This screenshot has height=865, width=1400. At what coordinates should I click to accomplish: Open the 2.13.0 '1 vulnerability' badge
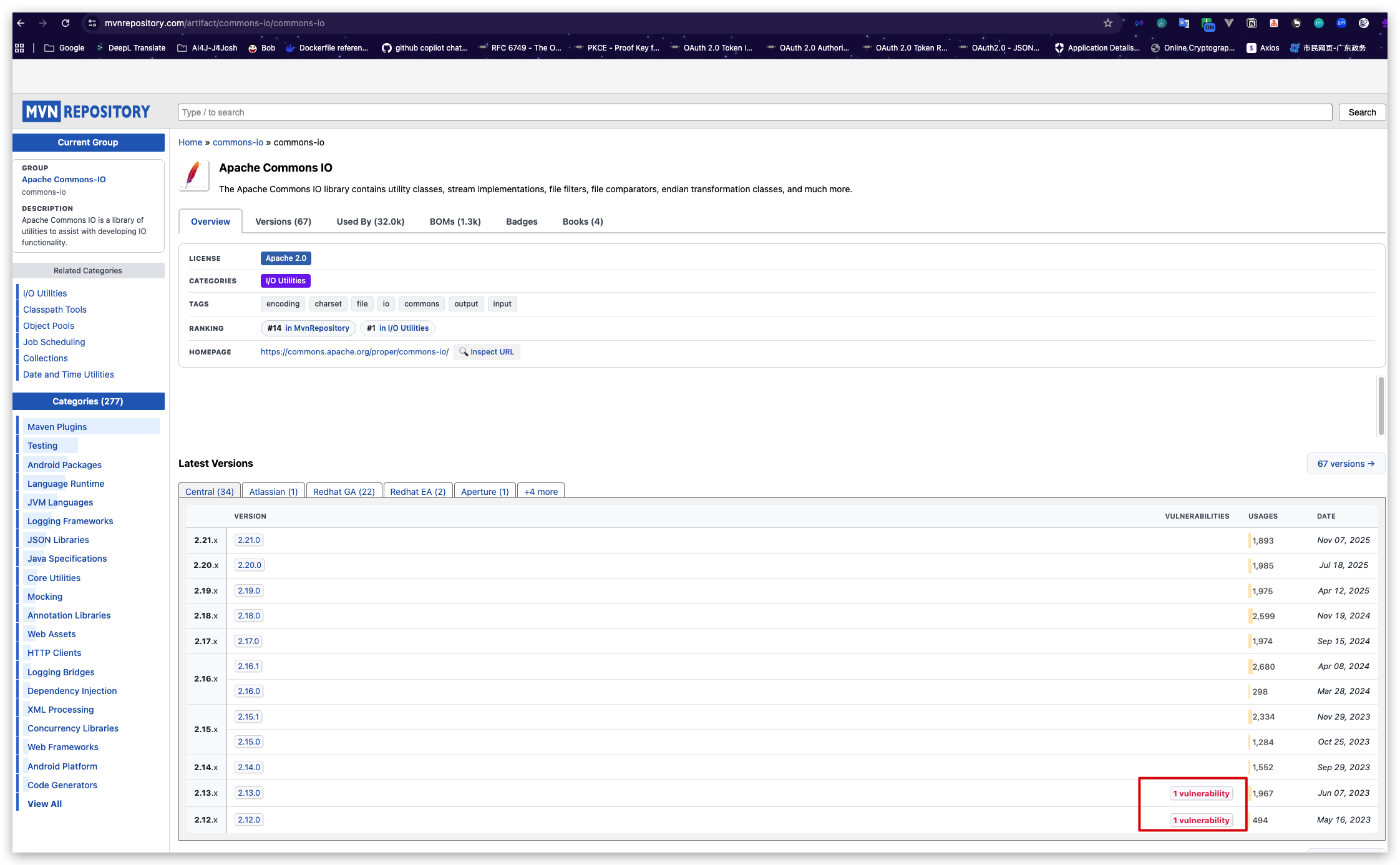click(x=1201, y=793)
